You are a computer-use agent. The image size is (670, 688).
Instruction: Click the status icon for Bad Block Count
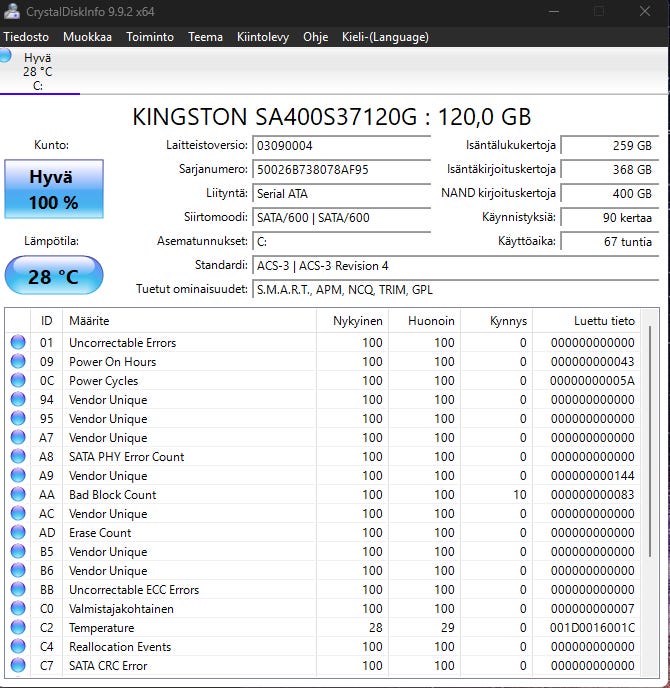click(18, 494)
